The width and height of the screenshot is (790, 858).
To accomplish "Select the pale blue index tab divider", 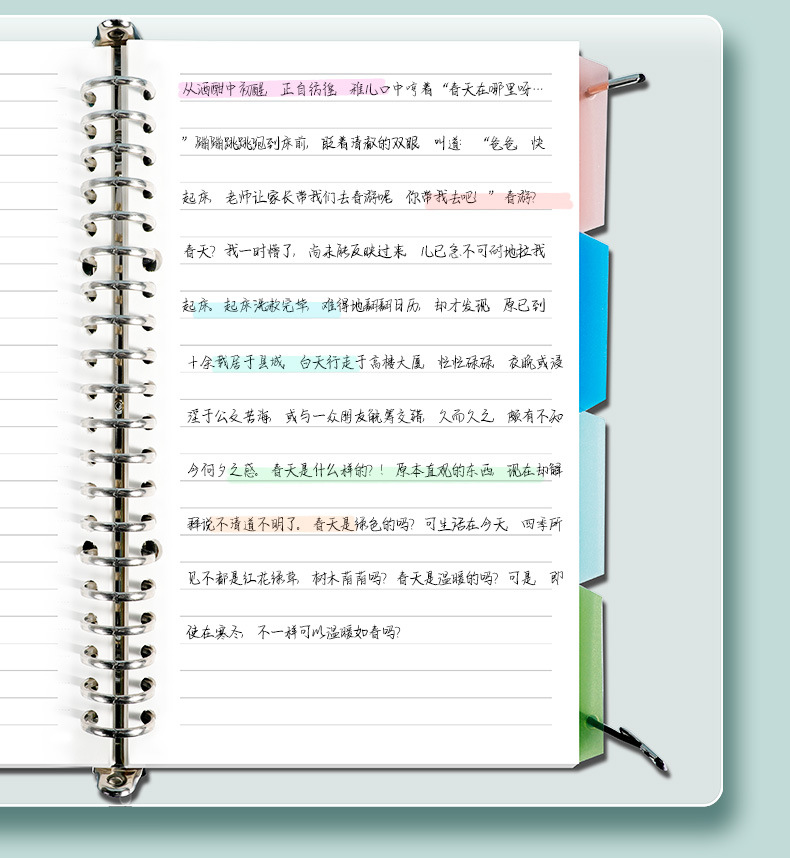I will tap(592, 498).
